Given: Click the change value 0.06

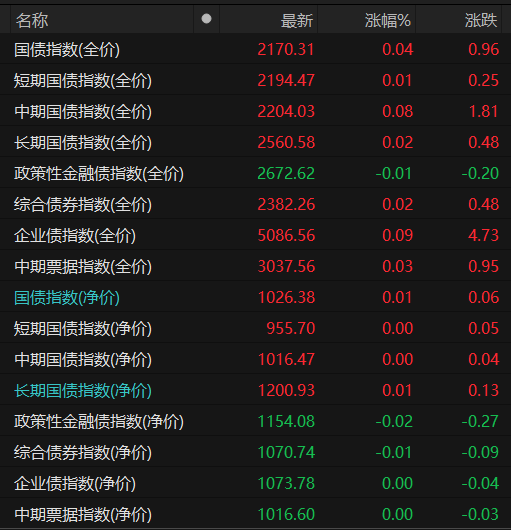Looking at the screenshot, I should click(483, 297).
